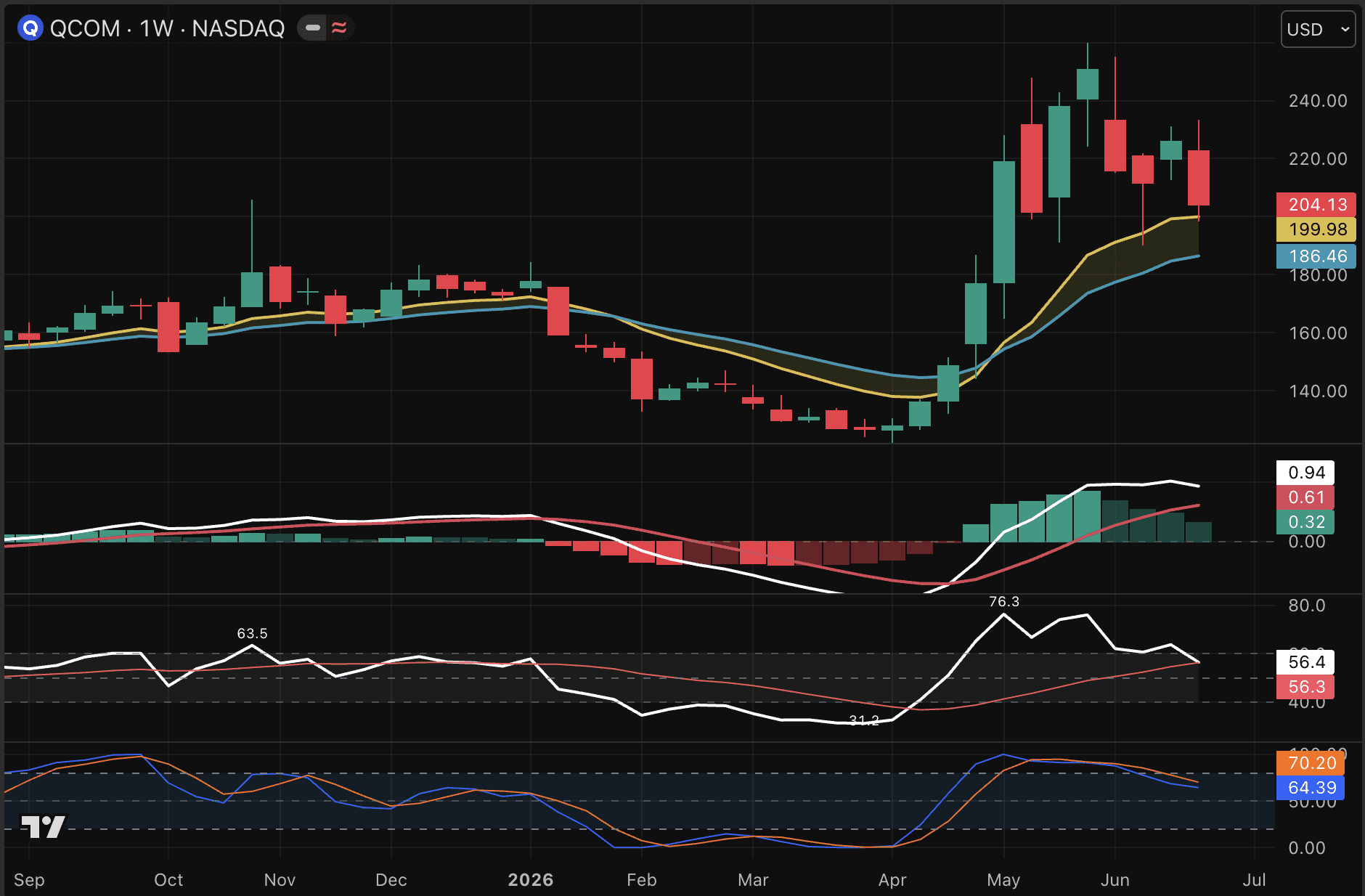This screenshot has height=896, width=1365.
Task: Click the 220.00 price axis label
Action: (x=1318, y=159)
